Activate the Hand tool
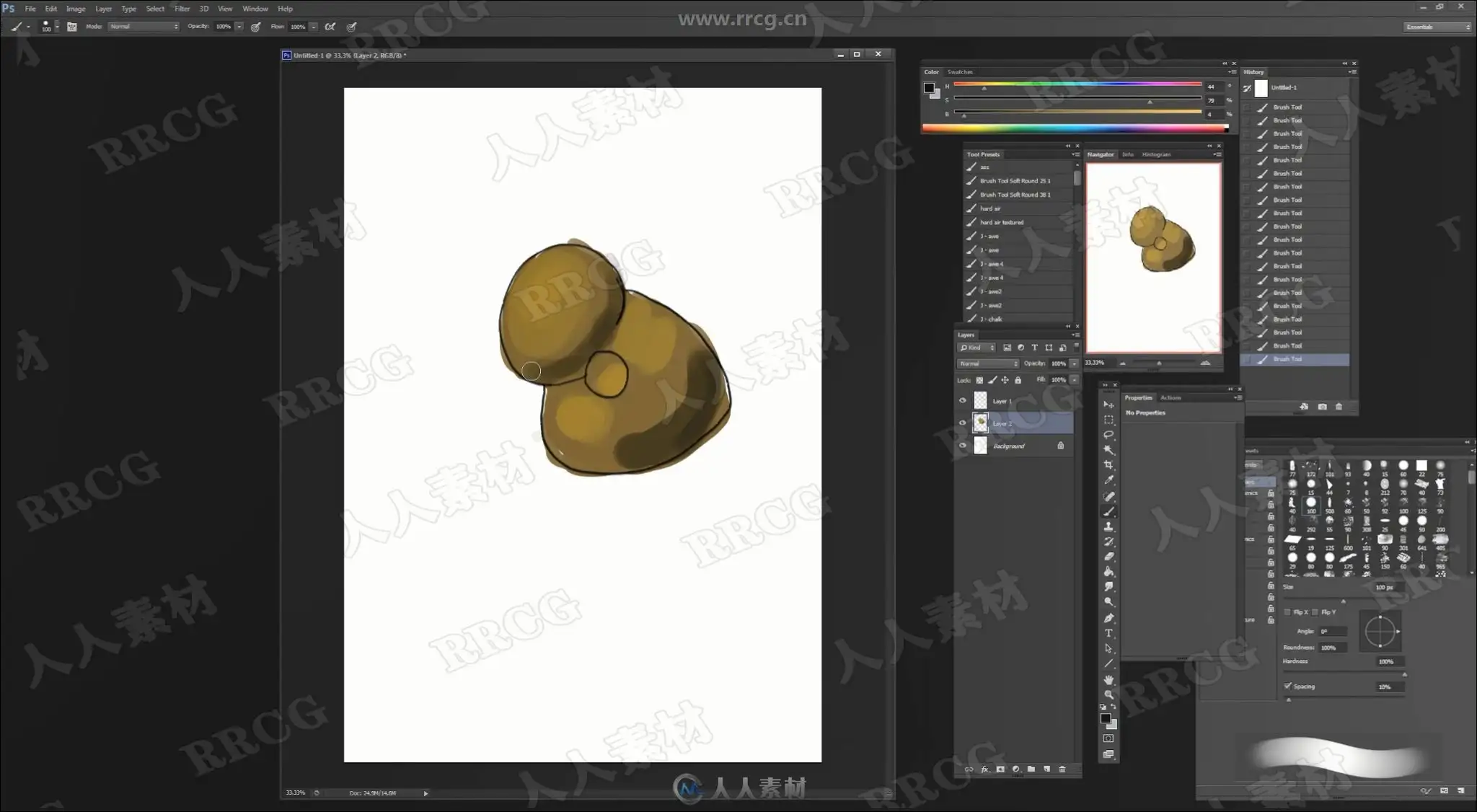The width and height of the screenshot is (1477, 812). click(1108, 679)
